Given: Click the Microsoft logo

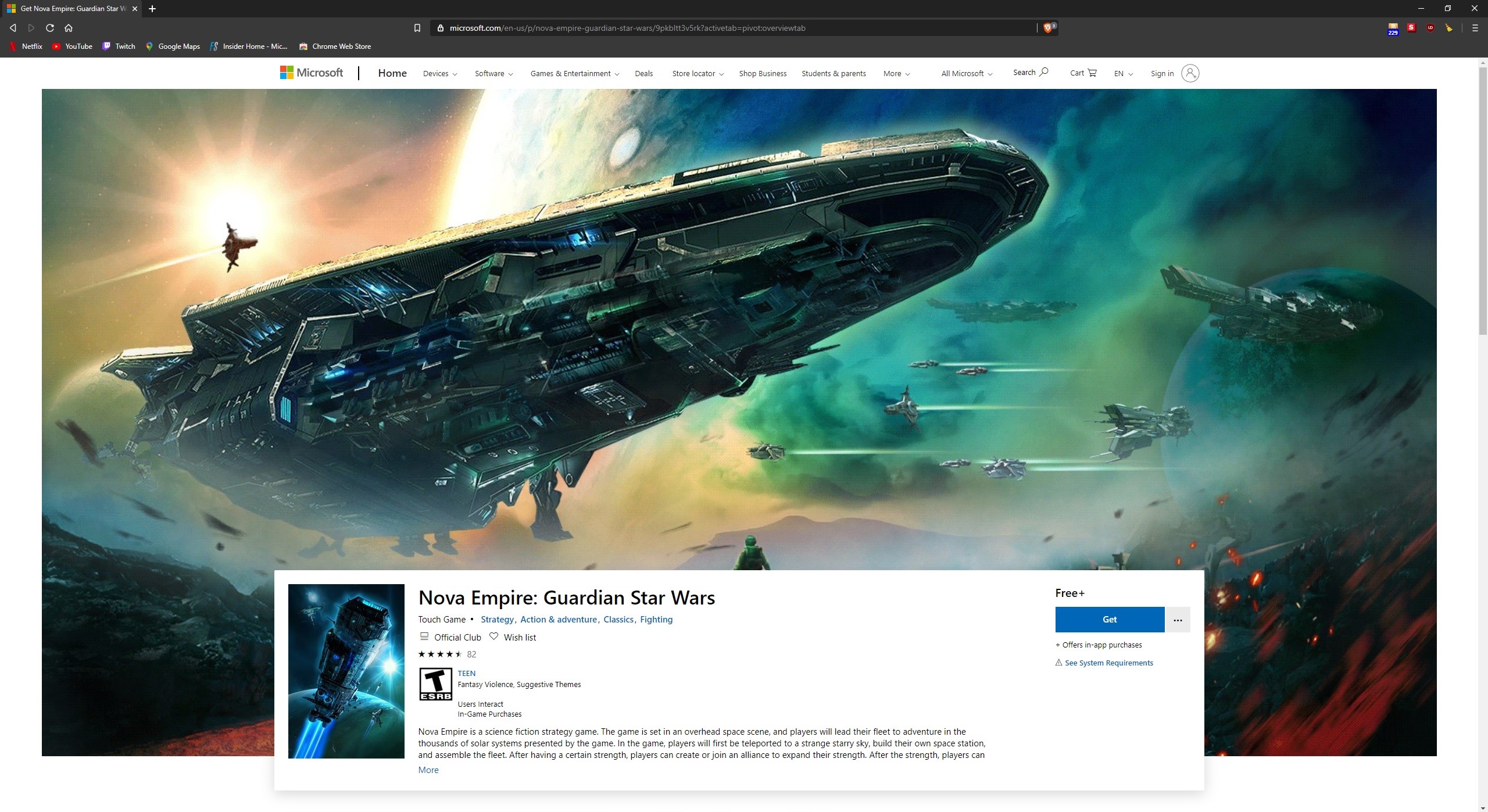Looking at the screenshot, I should coord(312,73).
